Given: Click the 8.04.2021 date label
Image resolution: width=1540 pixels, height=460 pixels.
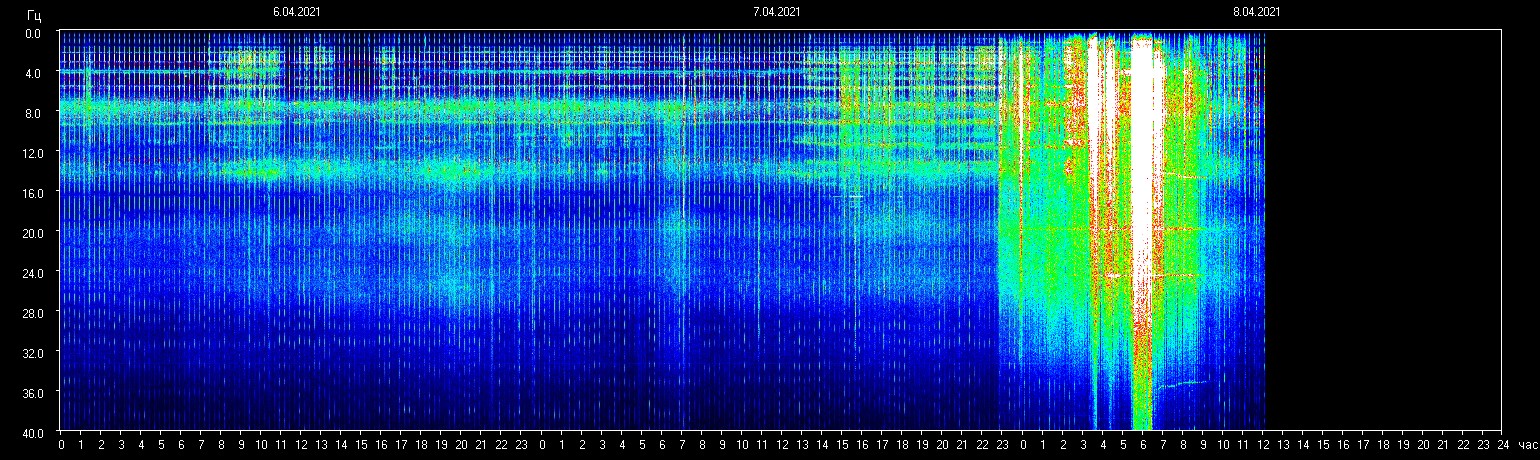Looking at the screenshot, I should click(1257, 12).
